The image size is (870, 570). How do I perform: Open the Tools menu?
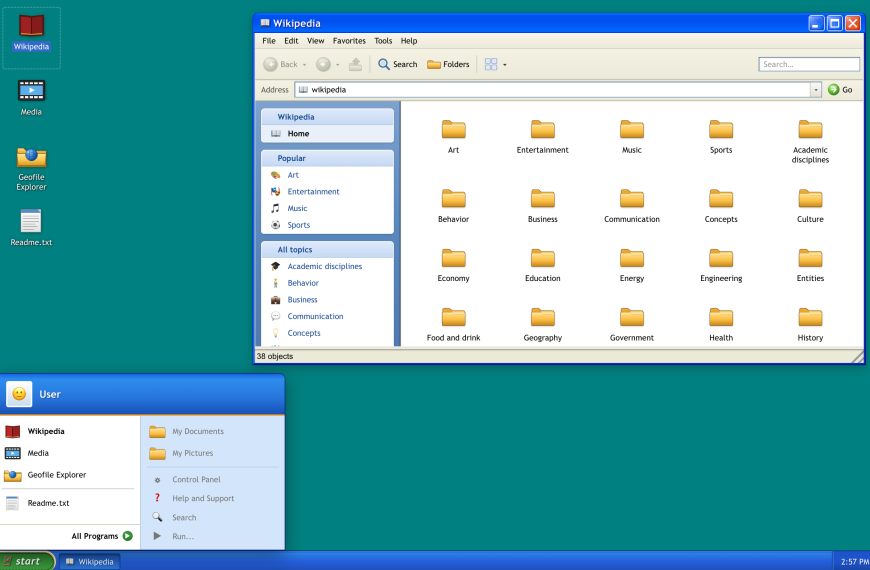pos(383,41)
